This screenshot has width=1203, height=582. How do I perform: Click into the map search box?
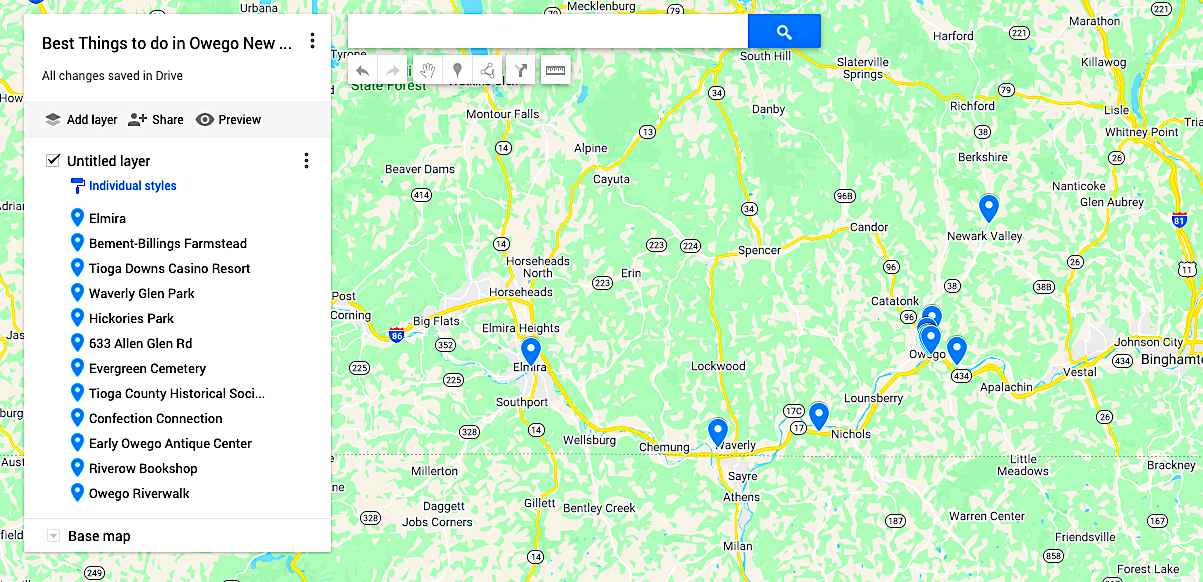548,31
